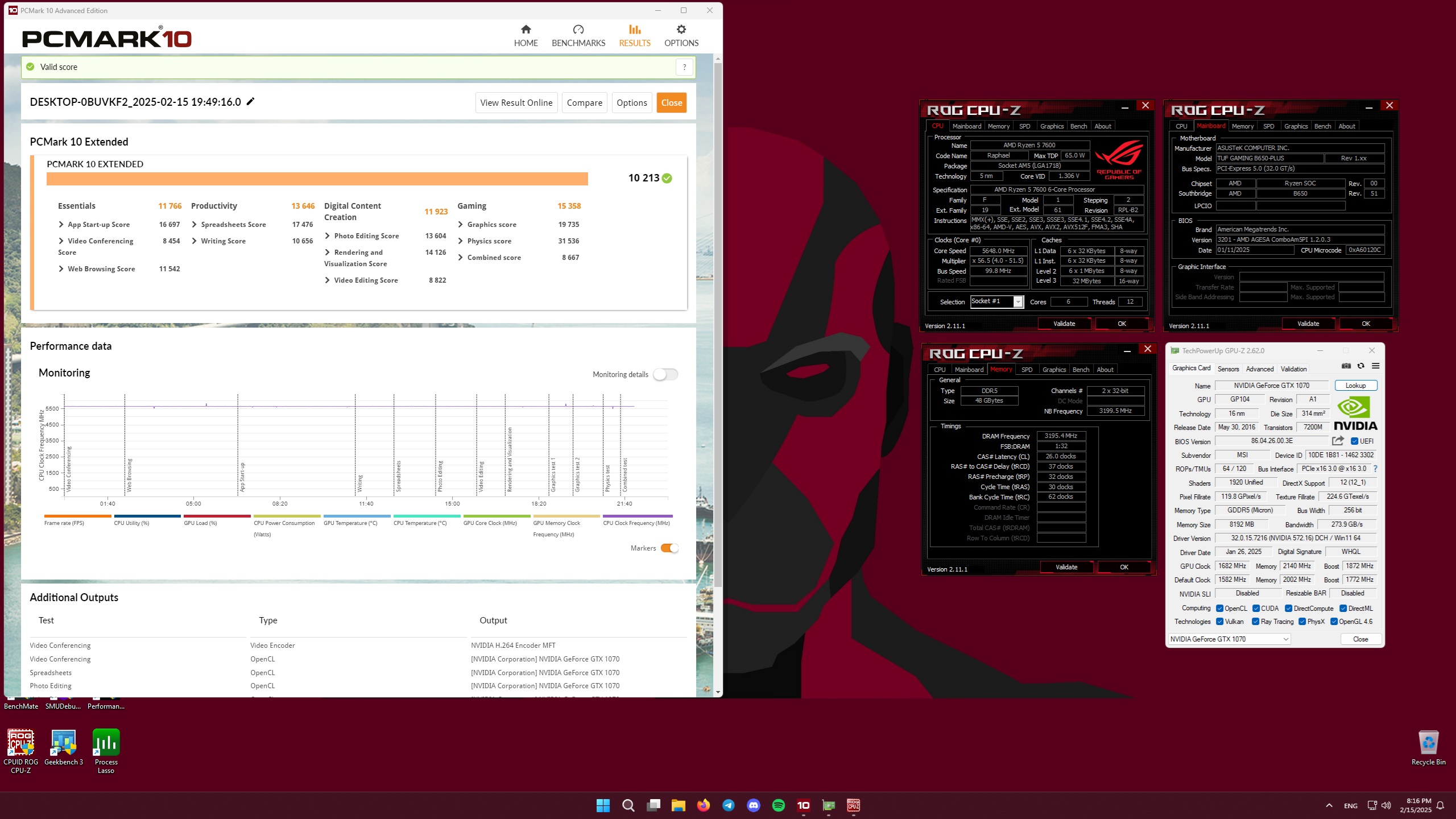Toggle the Vulkan checkbox in GPU-Z

pyautogui.click(x=1219, y=622)
